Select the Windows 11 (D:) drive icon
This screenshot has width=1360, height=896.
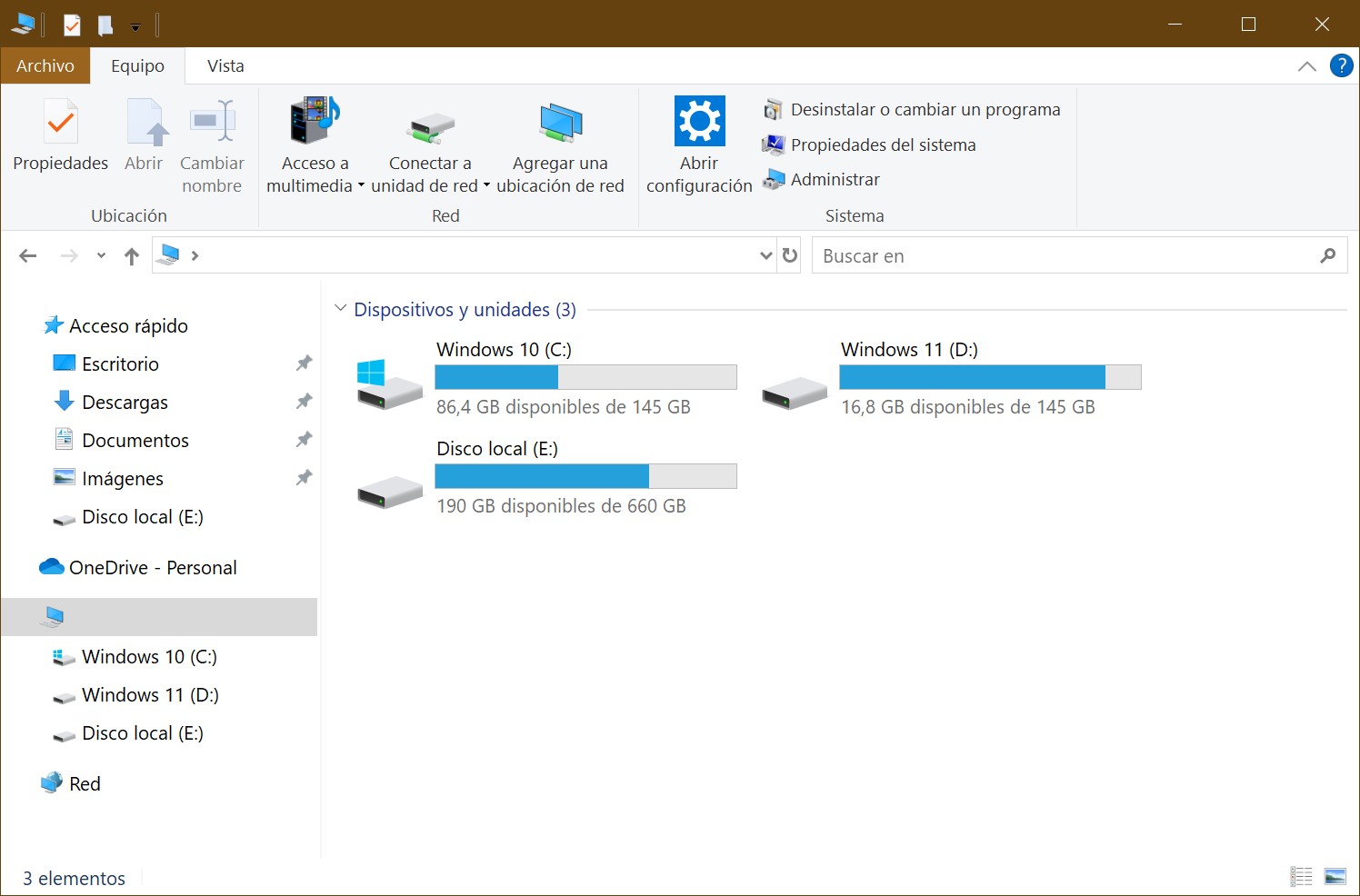795,393
